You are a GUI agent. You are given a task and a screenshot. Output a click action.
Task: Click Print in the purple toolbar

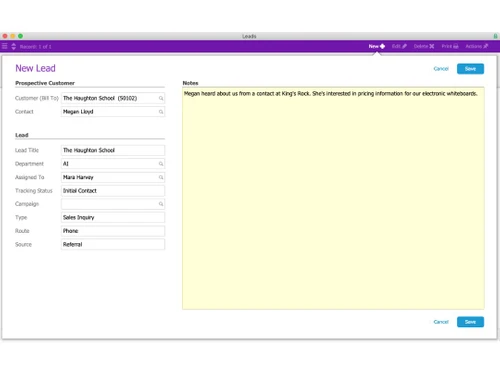450,46
